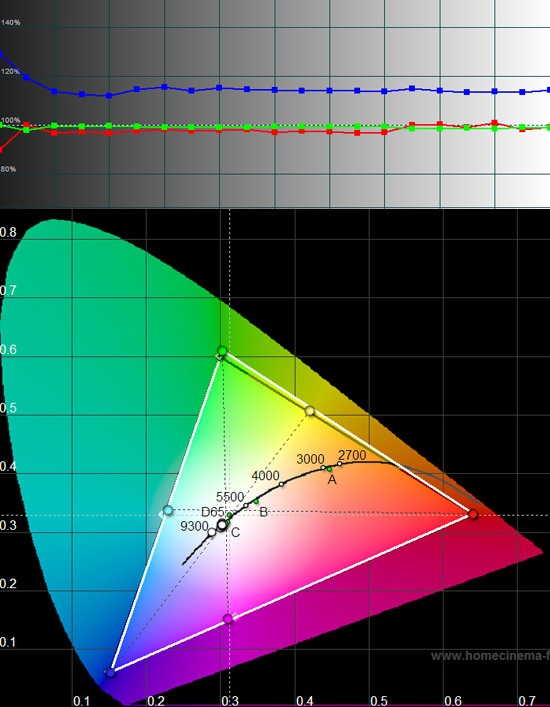Pick the magenta secondary color point
This screenshot has height=707, width=550.
[228, 619]
